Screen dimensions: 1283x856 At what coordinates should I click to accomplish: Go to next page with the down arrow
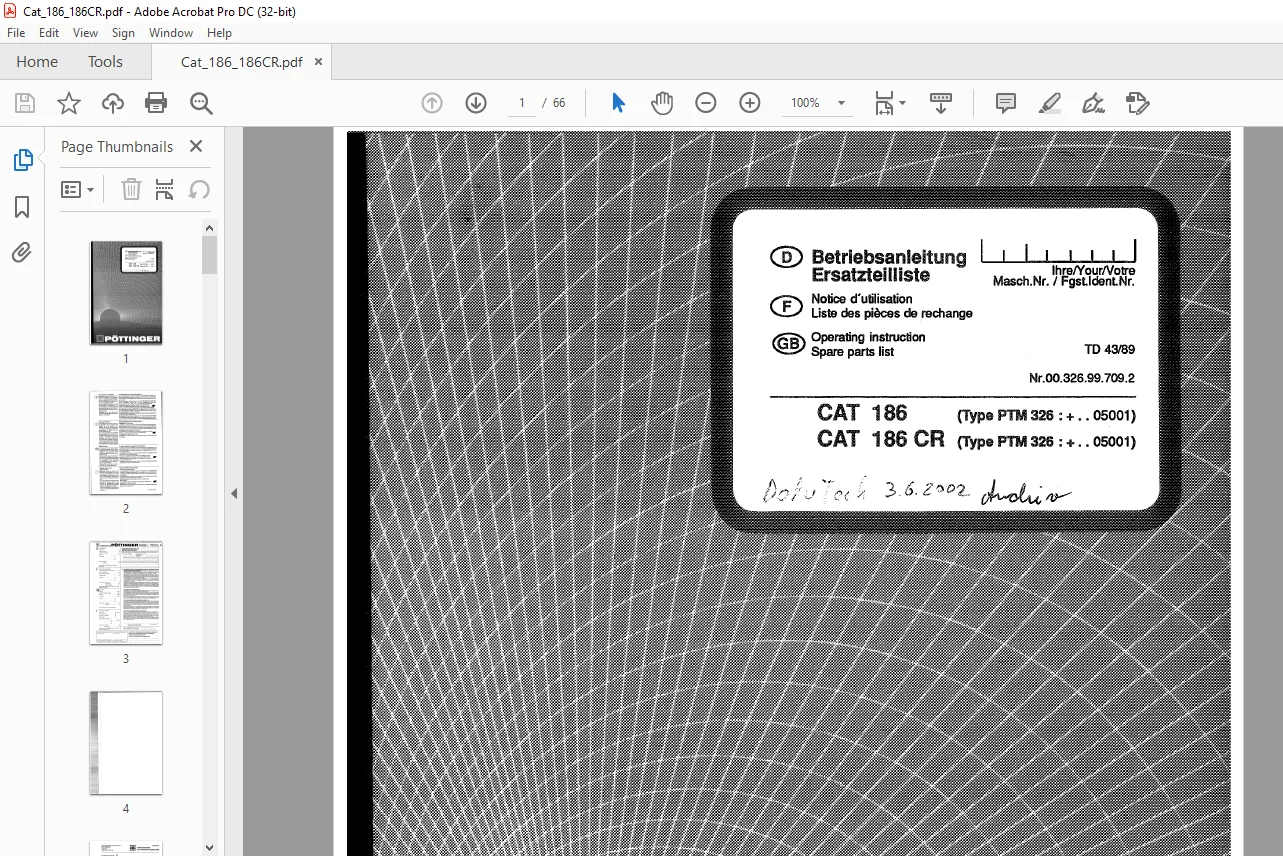(x=476, y=103)
